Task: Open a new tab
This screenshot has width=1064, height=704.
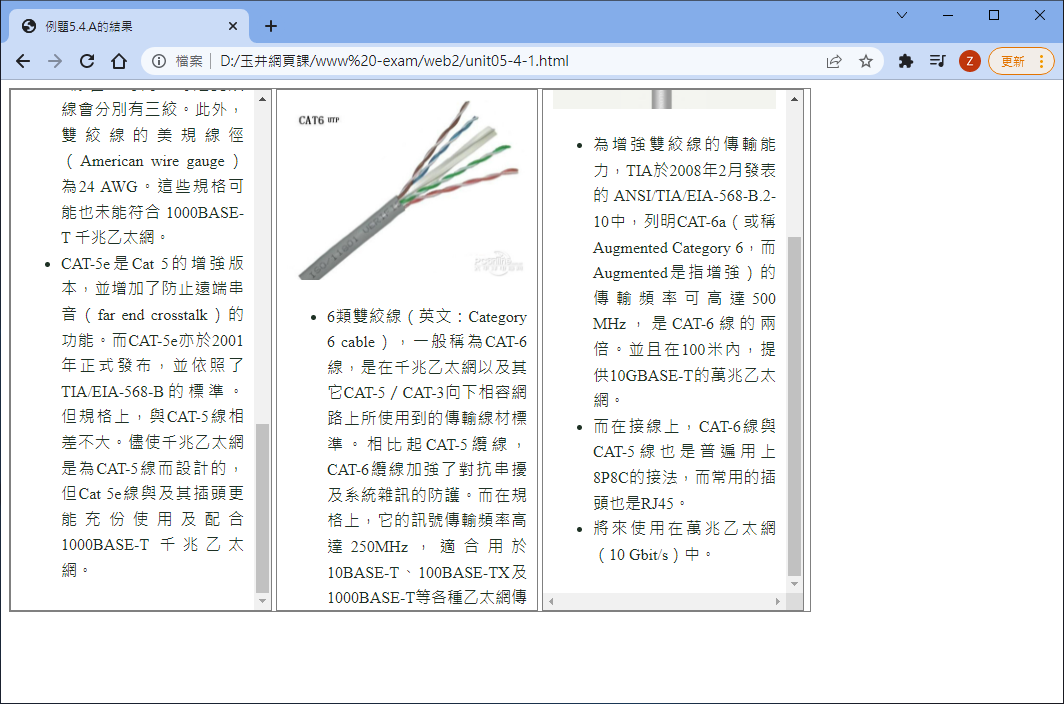Action: [x=271, y=26]
